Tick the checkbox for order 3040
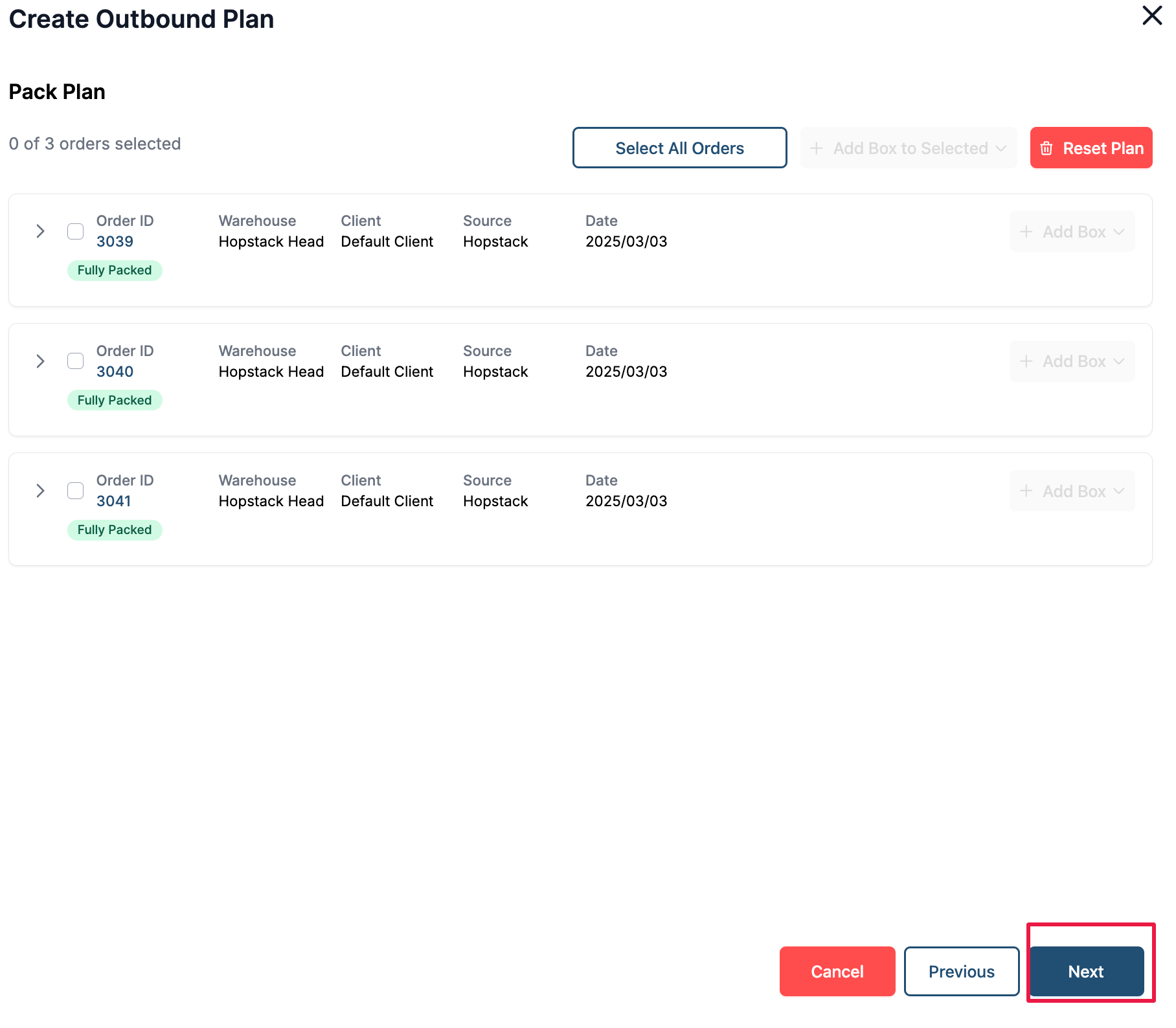The image size is (1176, 1028). 76,361
